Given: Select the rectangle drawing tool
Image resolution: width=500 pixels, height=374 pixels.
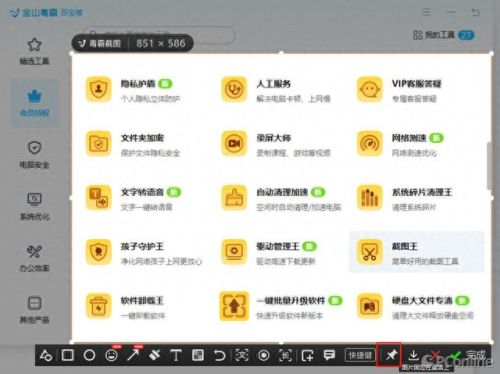Looking at the screenshot, I should pyautogui.click(x=68, y=355).
